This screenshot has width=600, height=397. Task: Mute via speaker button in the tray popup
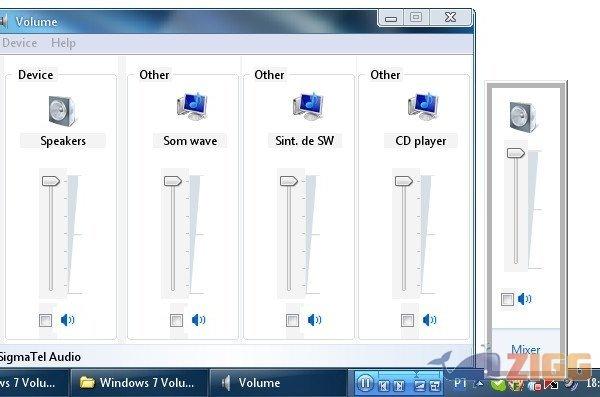(525, 299)
